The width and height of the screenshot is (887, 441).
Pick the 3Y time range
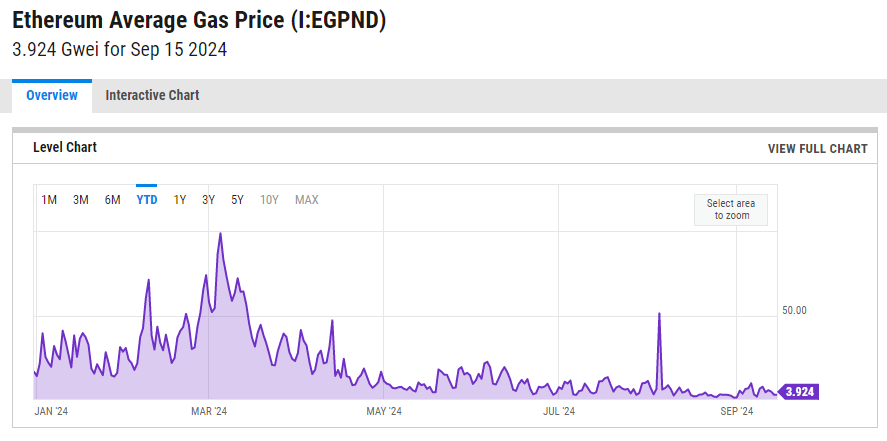pos(209,200)
